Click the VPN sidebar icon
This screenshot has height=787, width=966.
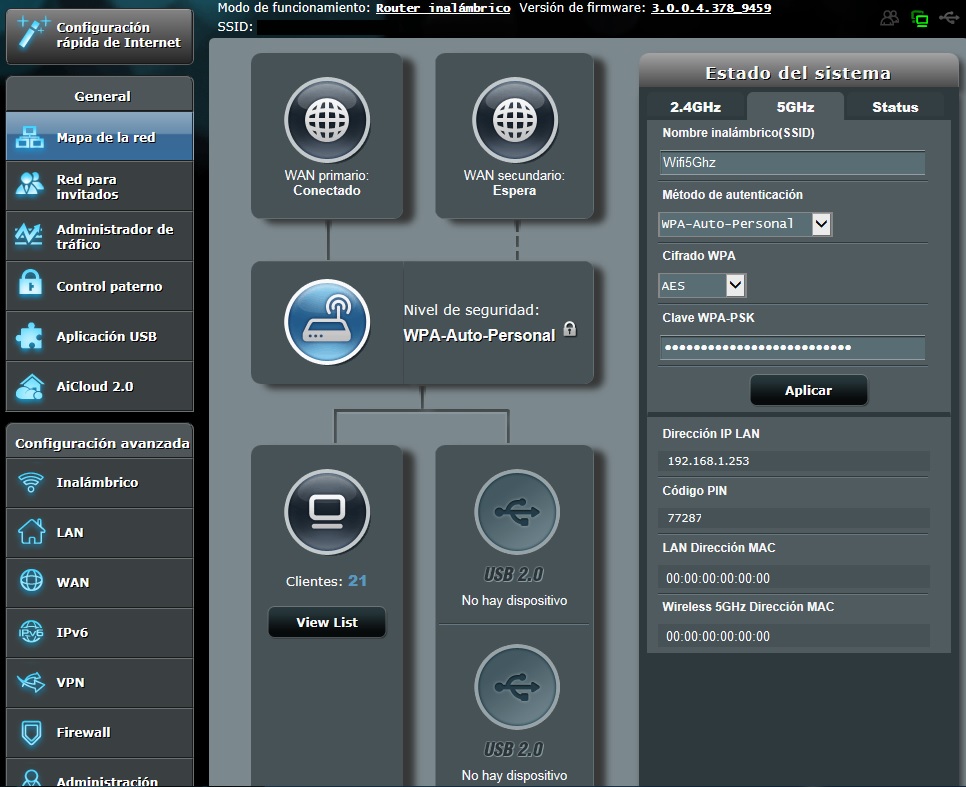point(31,682)
